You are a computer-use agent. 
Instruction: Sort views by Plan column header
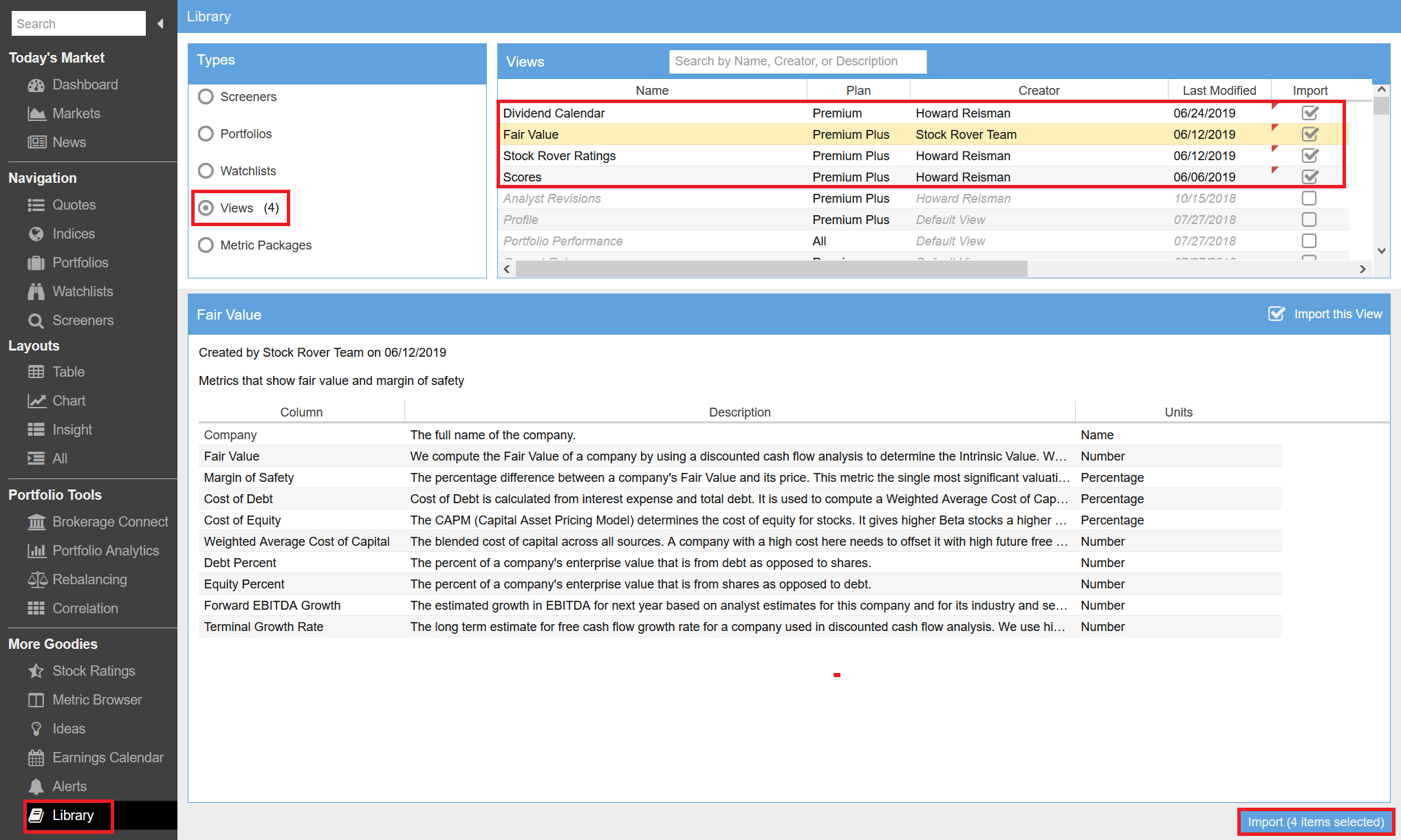pyautogui.click(x=858, y=91)
